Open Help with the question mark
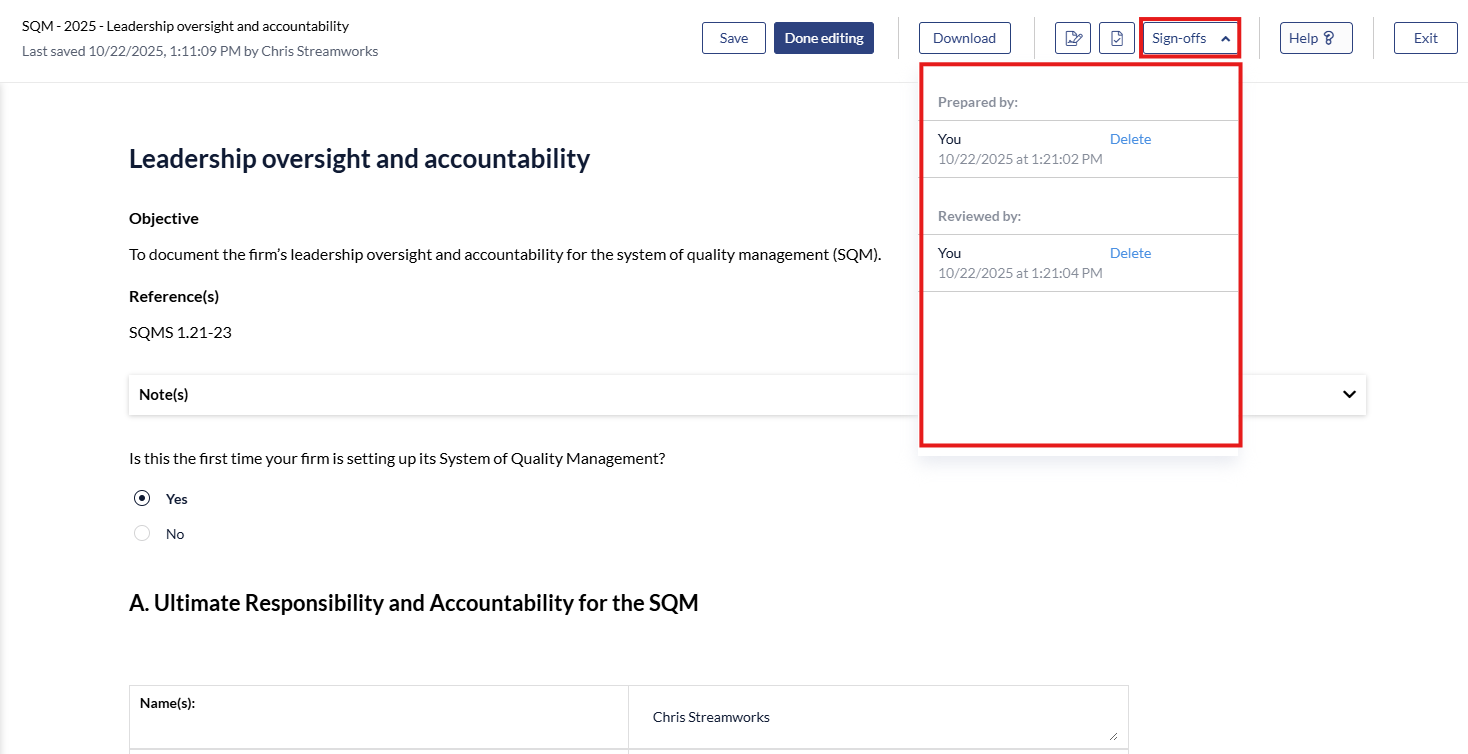 tap(1315, 38)
